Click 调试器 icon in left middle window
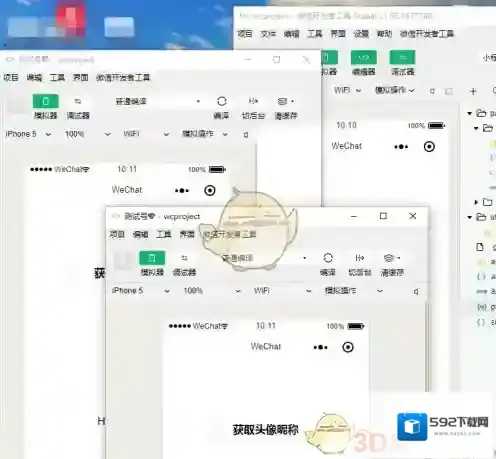This screenshot has width=496, height=459. point(78,101)
